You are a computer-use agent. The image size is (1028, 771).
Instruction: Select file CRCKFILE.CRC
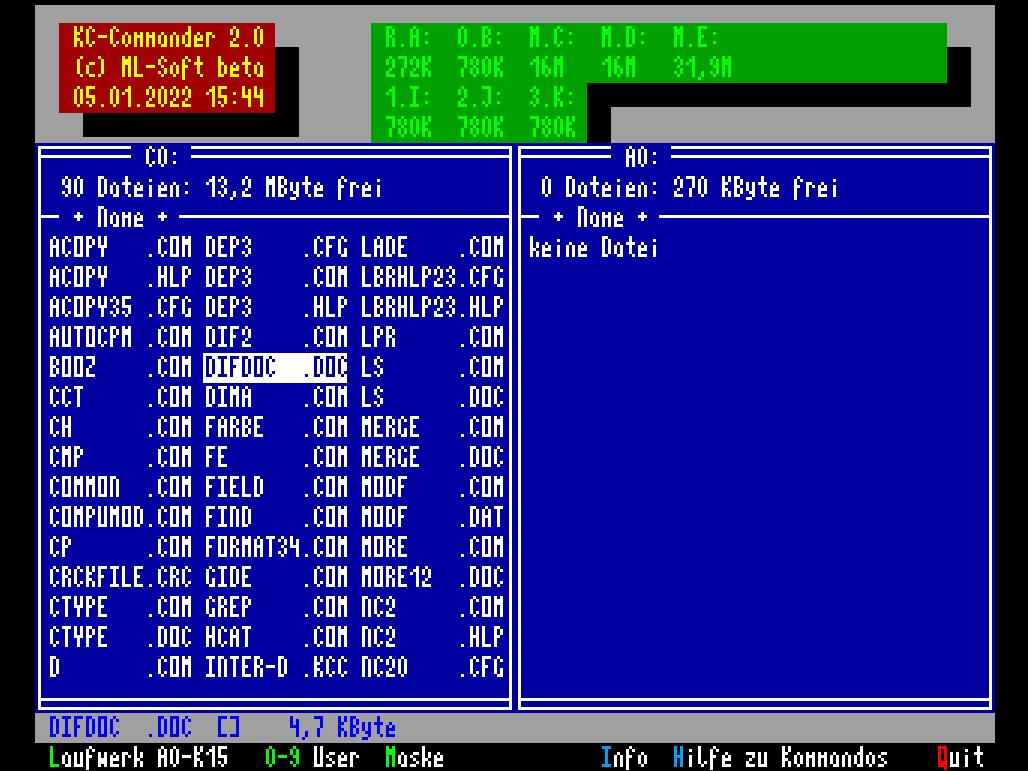[121, 578]
